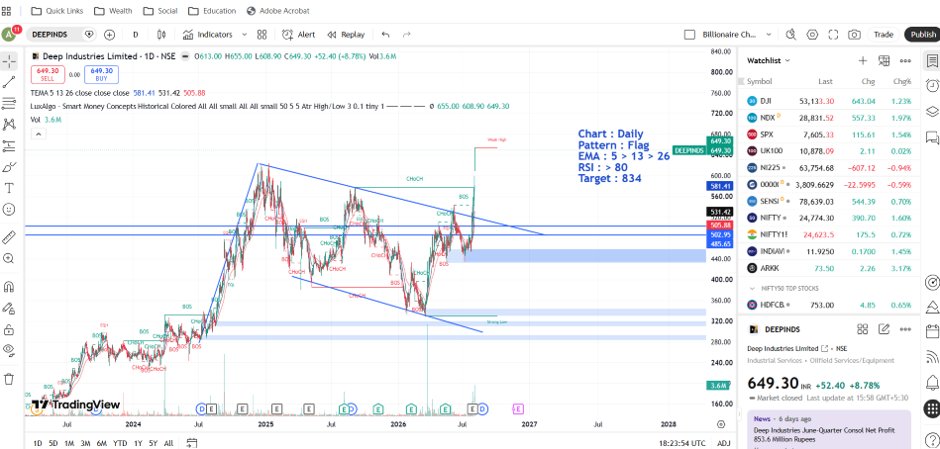Select the trend line drawing tool
940x449 pixels.
tap(9, 82)
